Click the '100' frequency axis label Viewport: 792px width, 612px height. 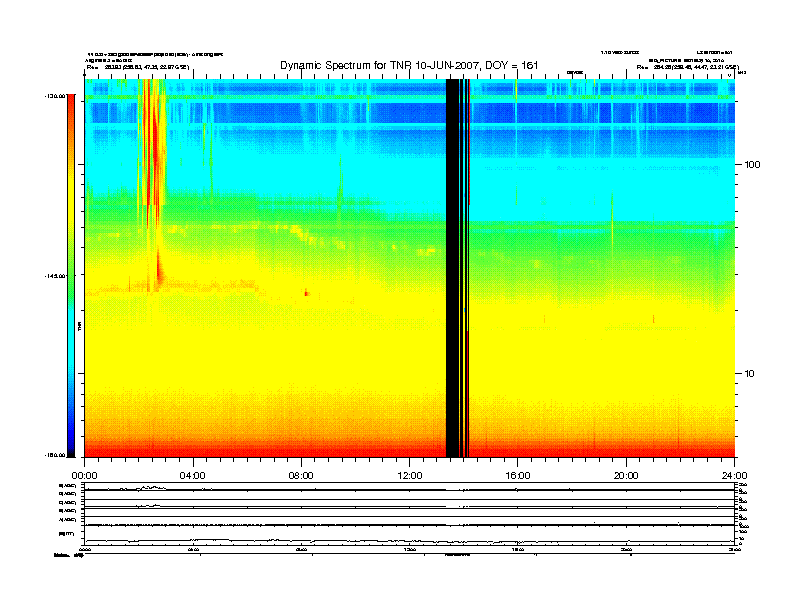(752, 165)
